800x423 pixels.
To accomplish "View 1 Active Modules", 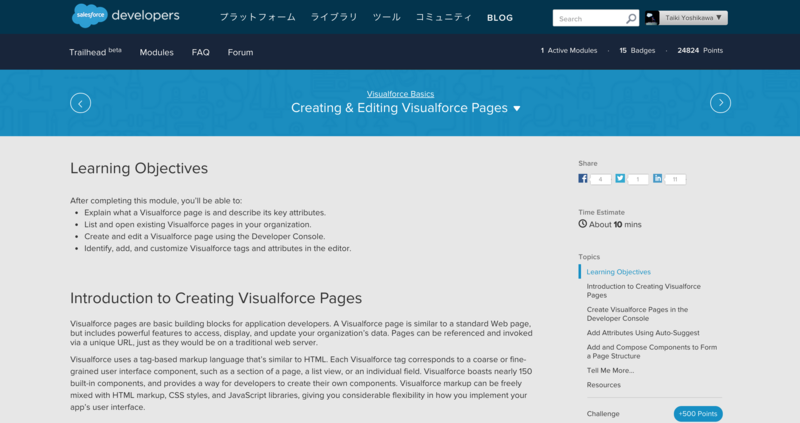I will point(569,51).
